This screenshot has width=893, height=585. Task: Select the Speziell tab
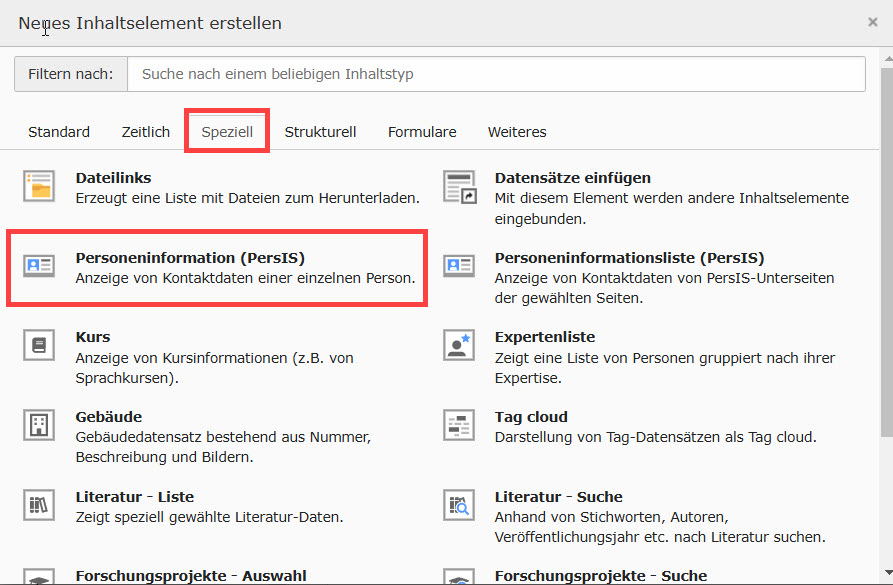pos(227,132)
